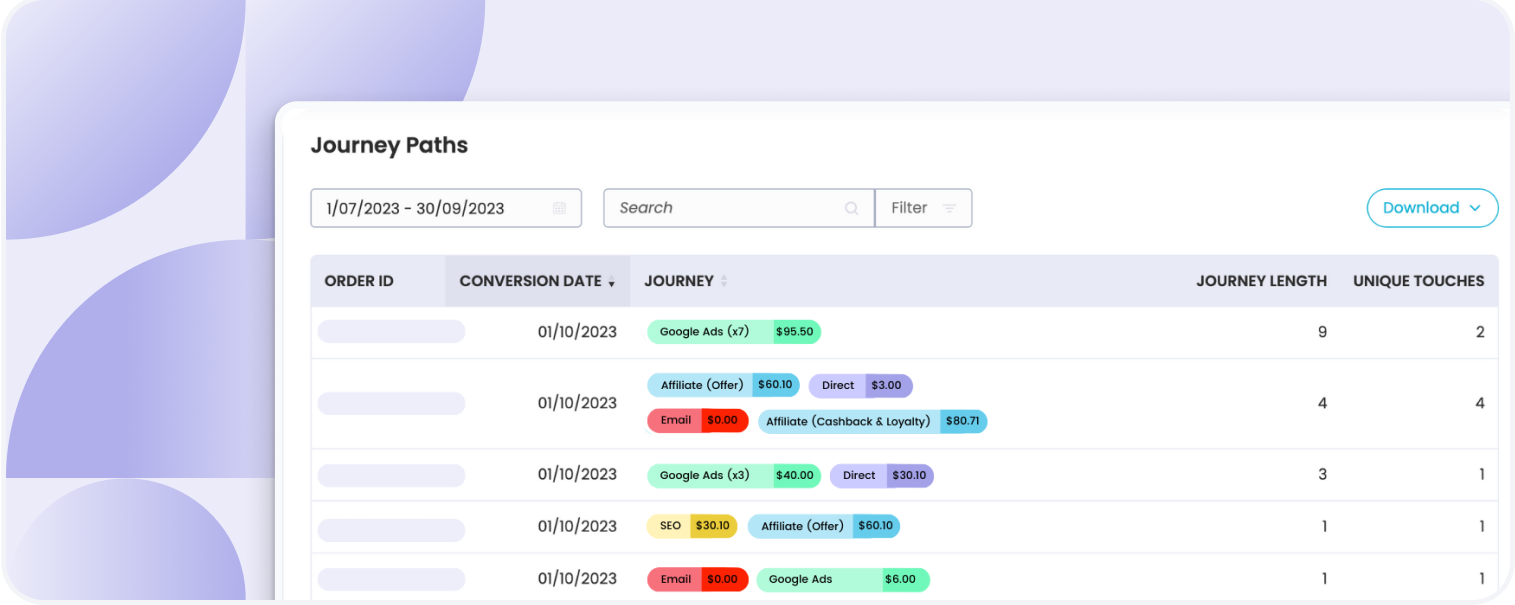1515x605 pixels.
Task: Open the first row order ID placeholder
Action: 391,332
